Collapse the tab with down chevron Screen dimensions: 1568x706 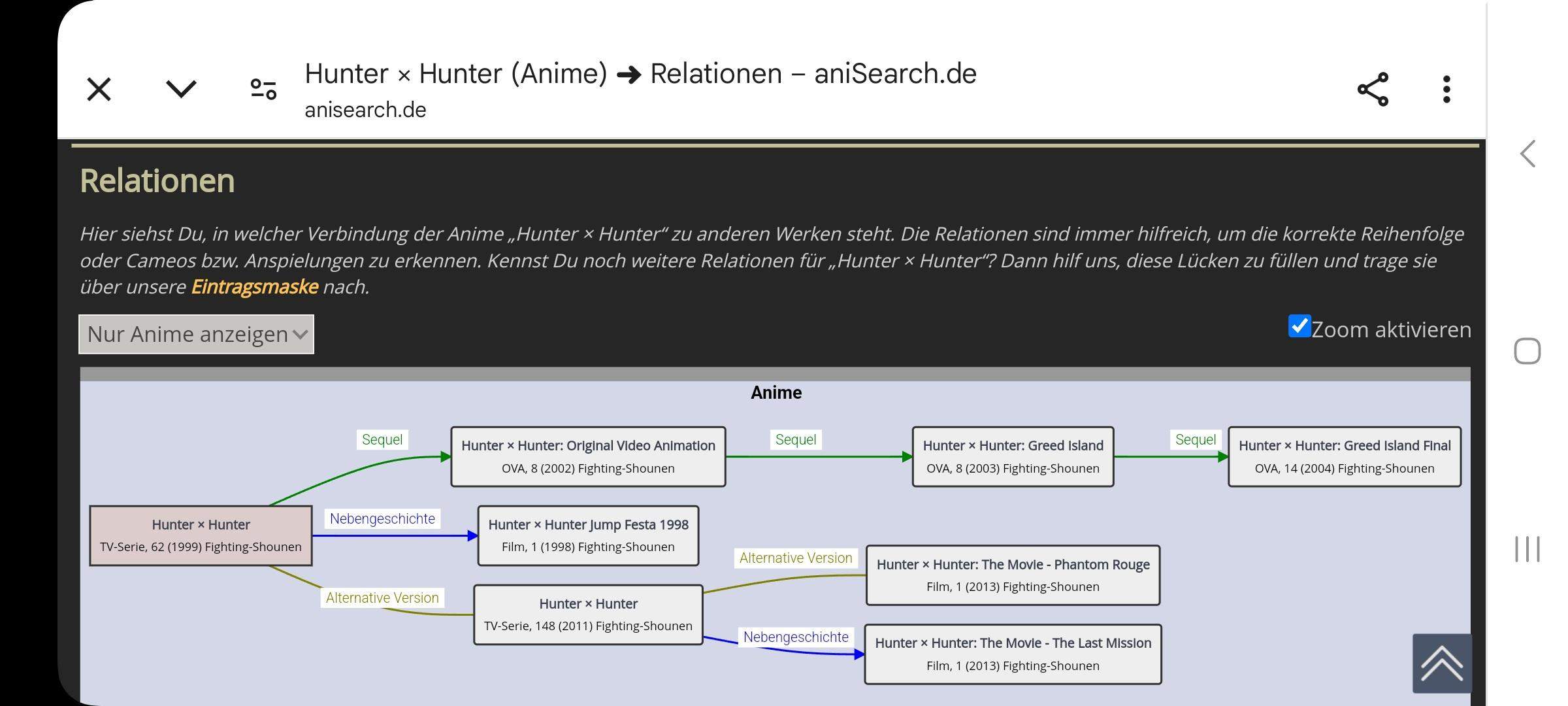pos(181,90)
